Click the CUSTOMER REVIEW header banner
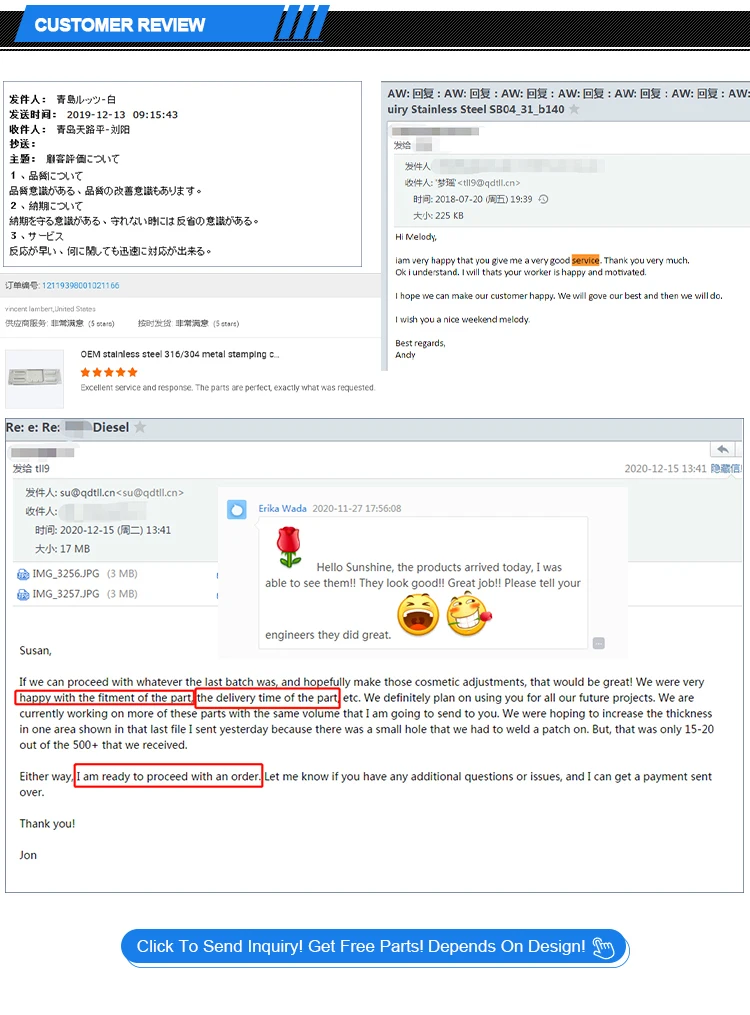 coord(120,25)
